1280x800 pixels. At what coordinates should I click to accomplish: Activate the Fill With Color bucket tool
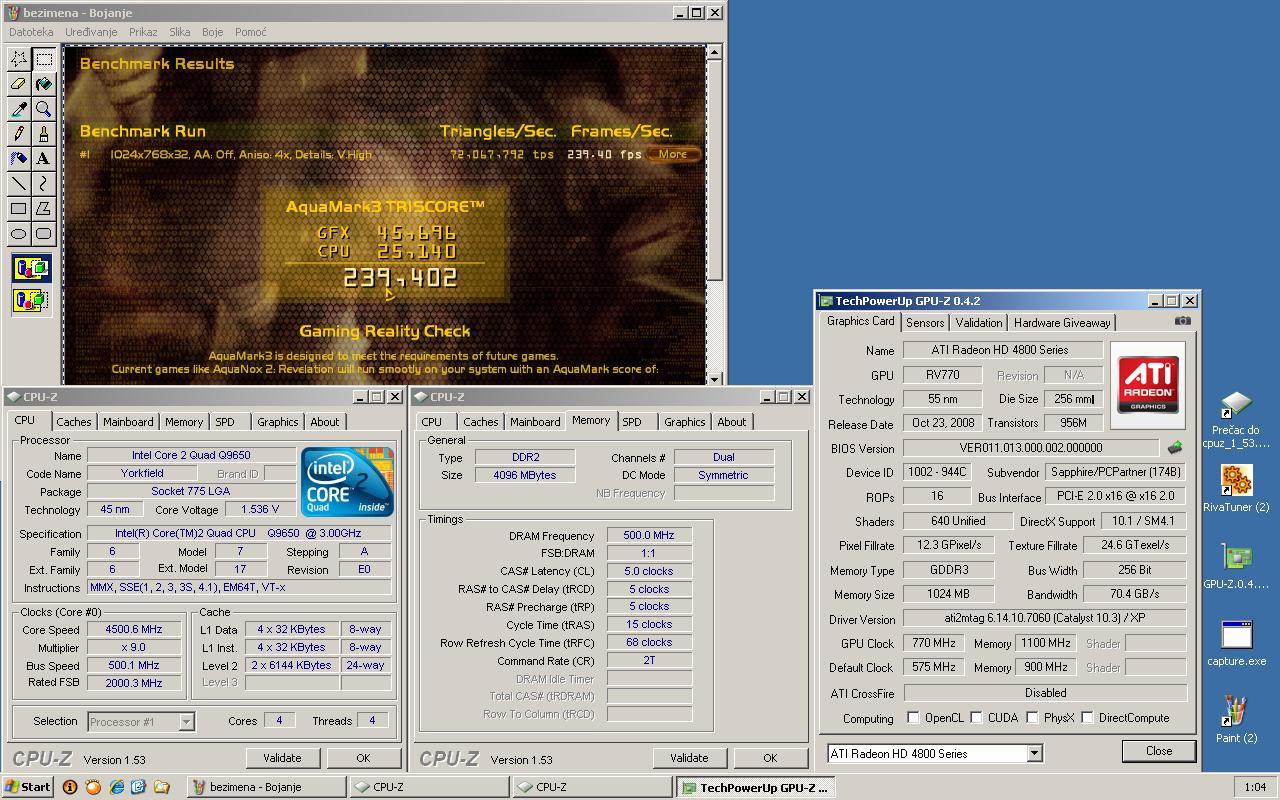coord(43,84)
